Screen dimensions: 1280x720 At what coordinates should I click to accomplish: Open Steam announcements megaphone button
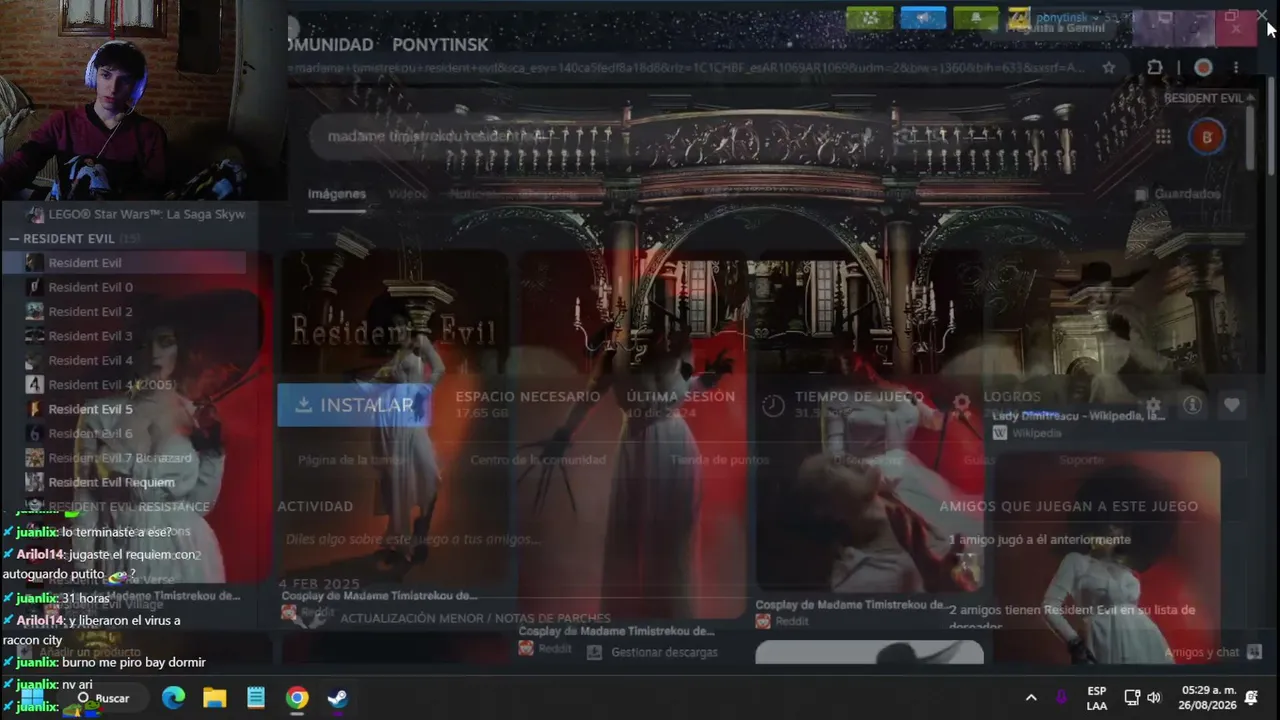point(922,18)
